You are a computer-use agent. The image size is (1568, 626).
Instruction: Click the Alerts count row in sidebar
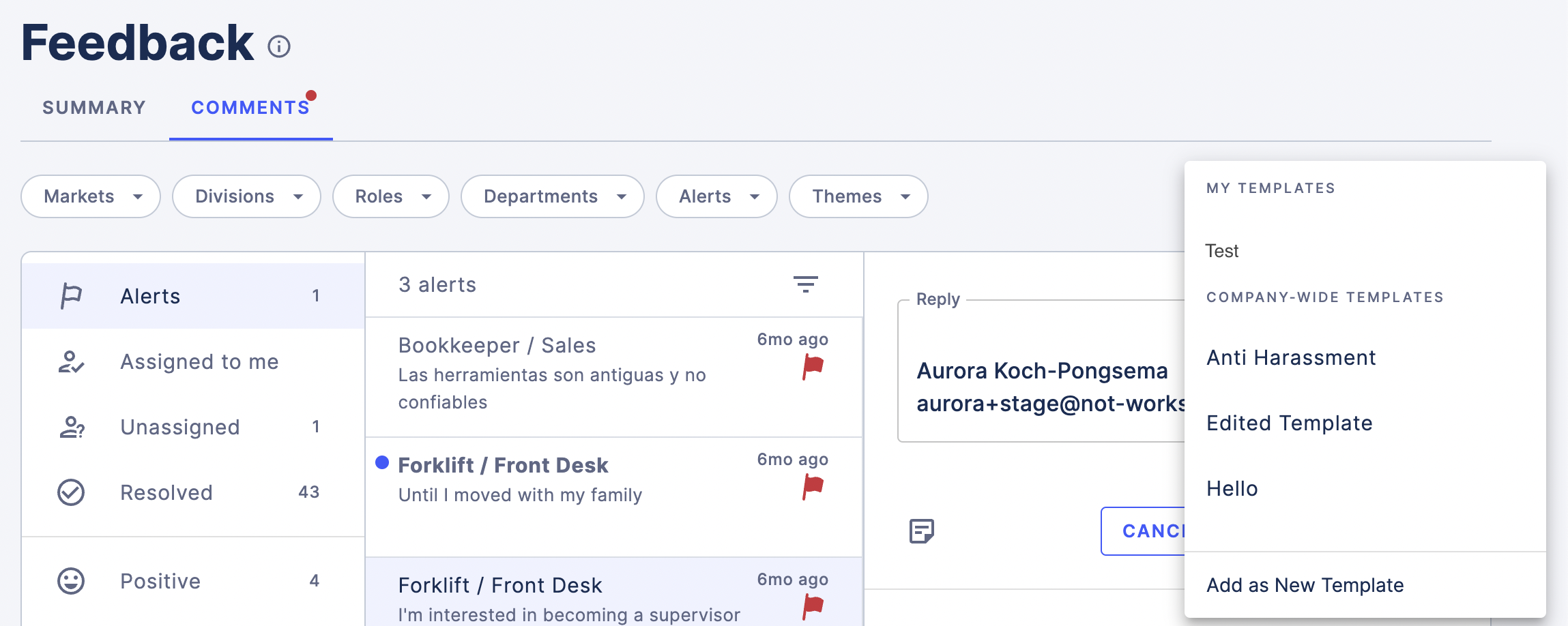193,296
